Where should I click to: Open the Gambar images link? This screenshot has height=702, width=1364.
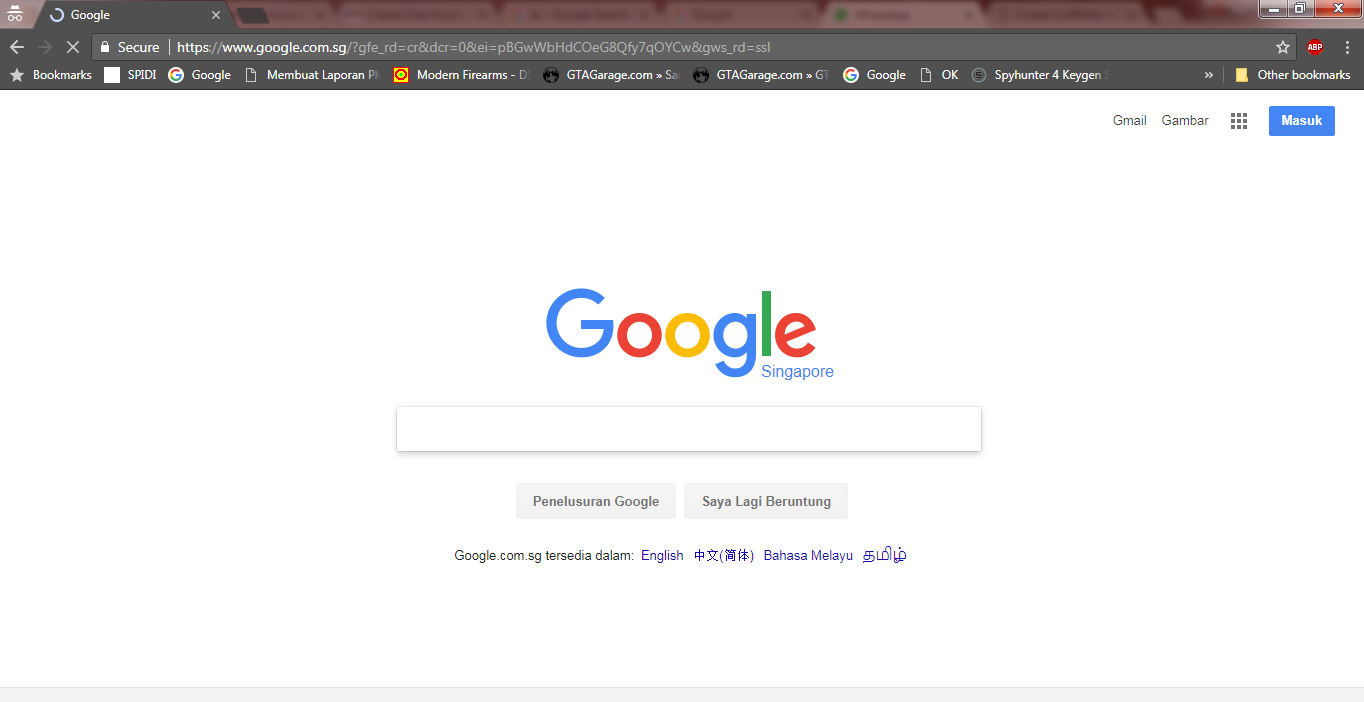[x=1185, y=121]
